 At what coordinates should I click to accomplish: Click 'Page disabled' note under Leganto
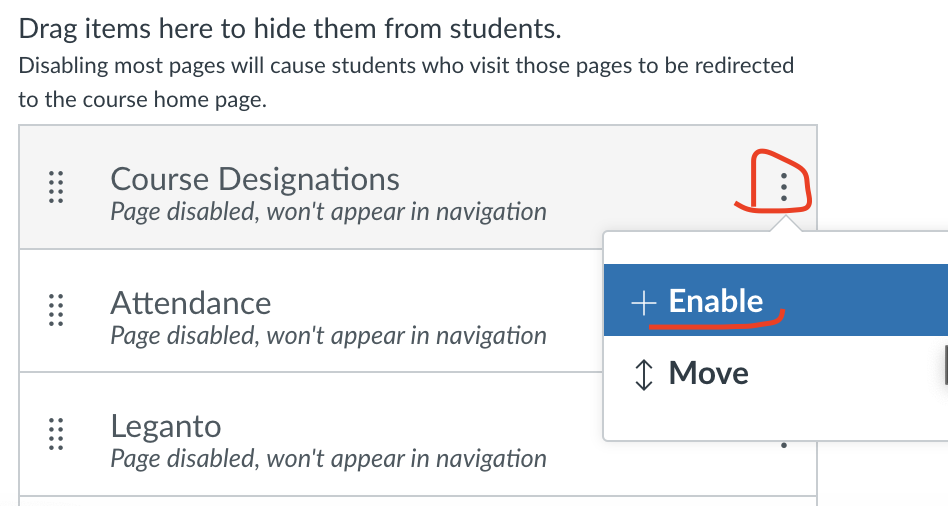tap(328, 459)
